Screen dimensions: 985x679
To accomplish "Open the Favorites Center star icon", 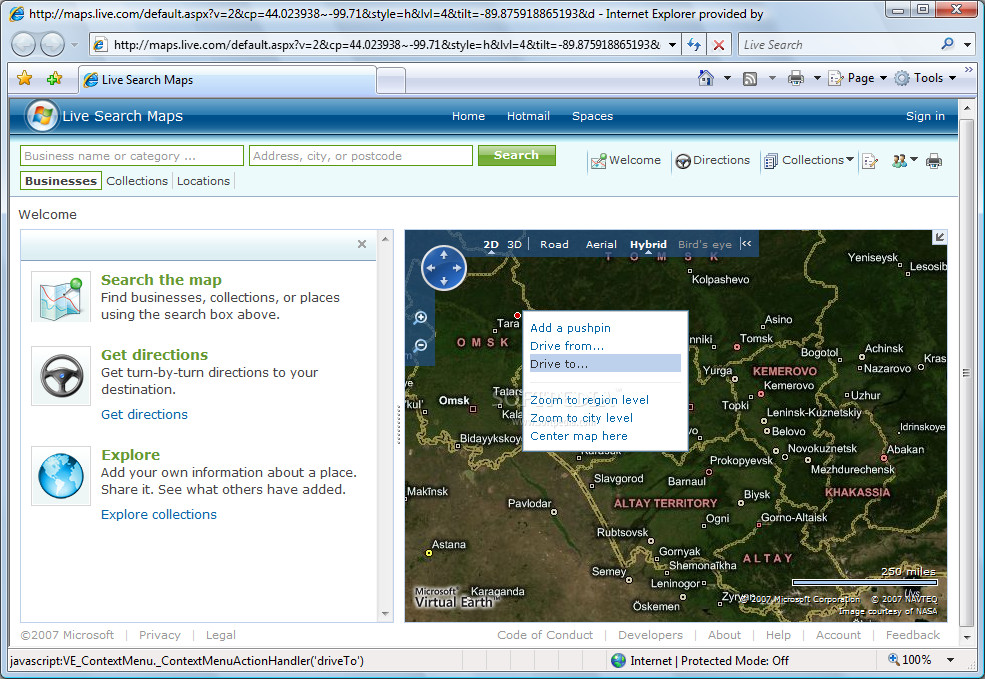I will pos(24,78).
